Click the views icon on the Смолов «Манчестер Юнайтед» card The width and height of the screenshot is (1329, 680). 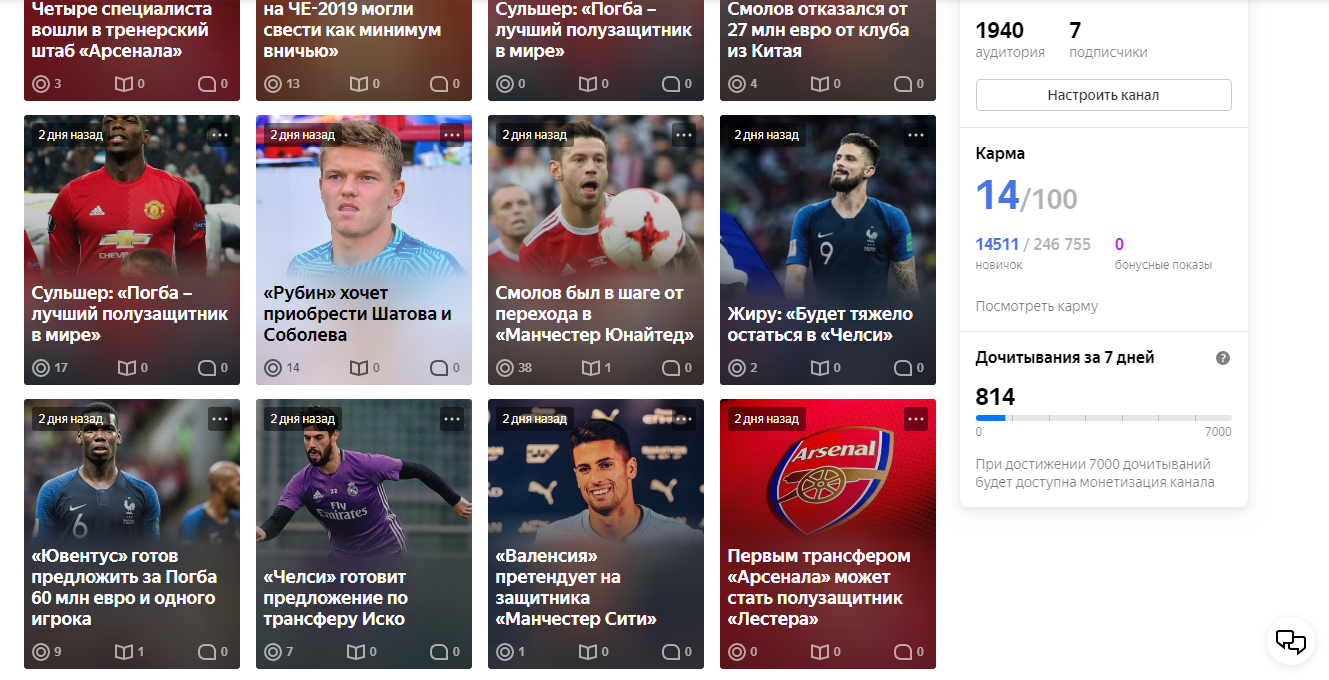(505, 368)
